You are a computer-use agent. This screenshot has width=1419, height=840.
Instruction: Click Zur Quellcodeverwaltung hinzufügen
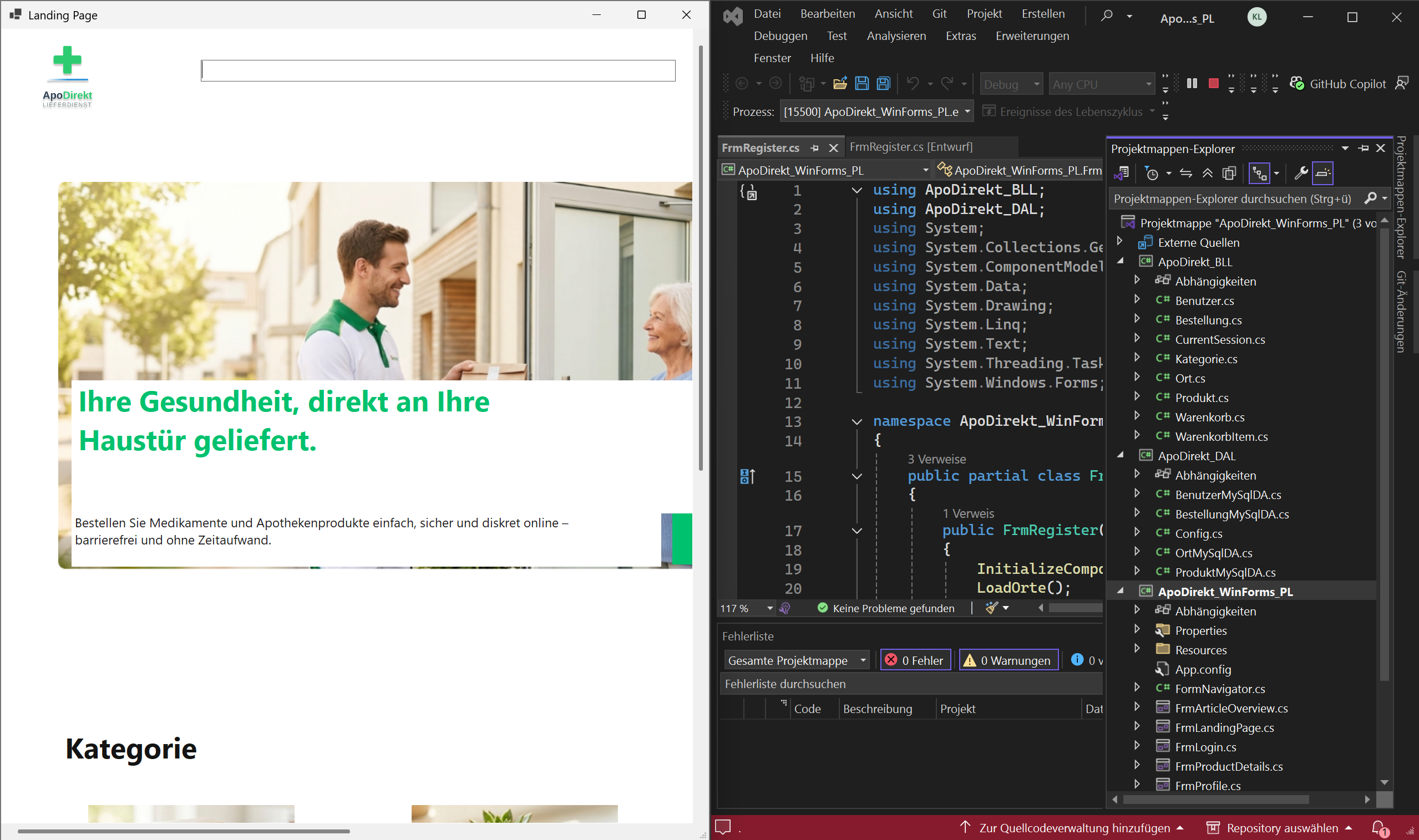coord(1071,828)
